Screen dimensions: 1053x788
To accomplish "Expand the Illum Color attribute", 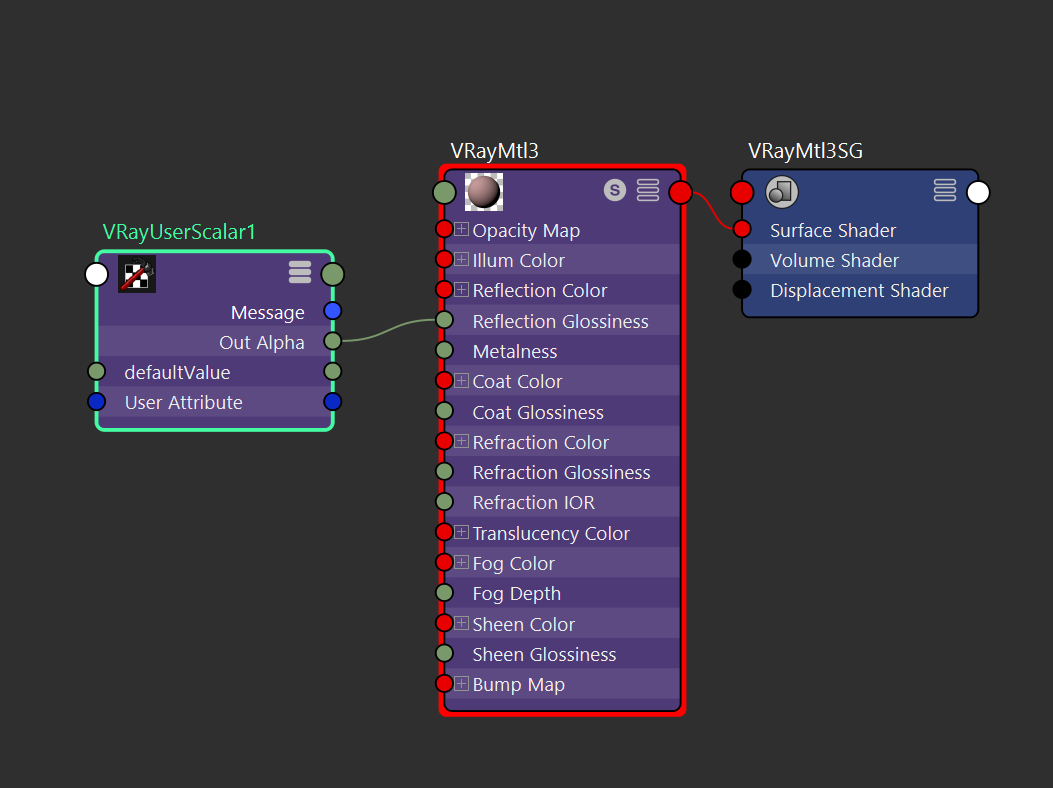I will [x=461, y=259].
